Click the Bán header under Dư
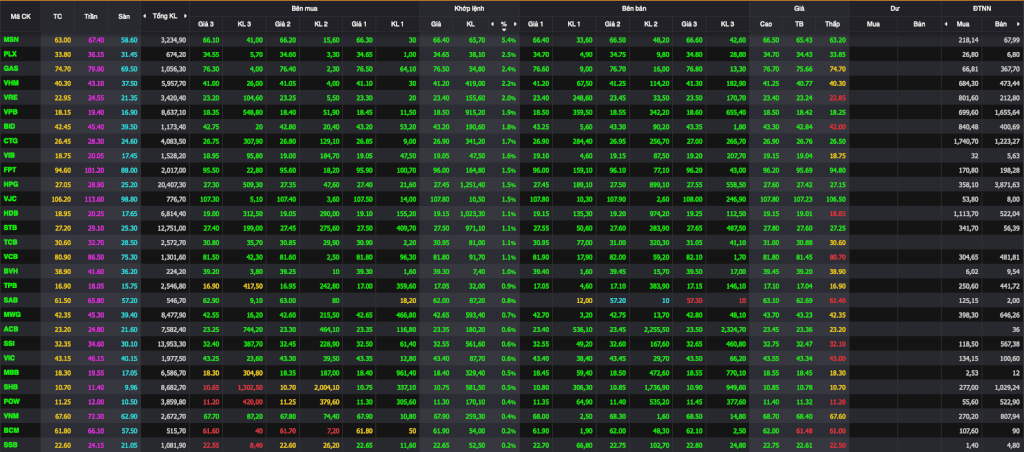 pos(920,24)
